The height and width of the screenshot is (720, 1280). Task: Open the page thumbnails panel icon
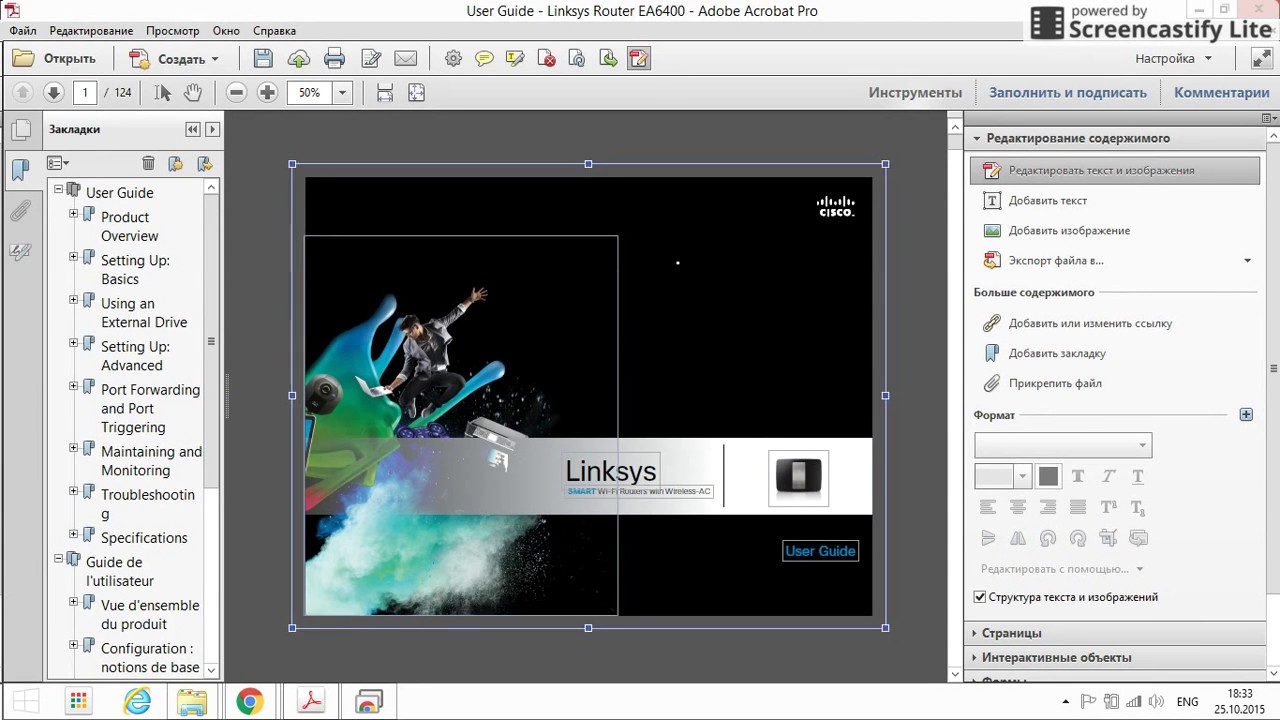click(20, 129)
